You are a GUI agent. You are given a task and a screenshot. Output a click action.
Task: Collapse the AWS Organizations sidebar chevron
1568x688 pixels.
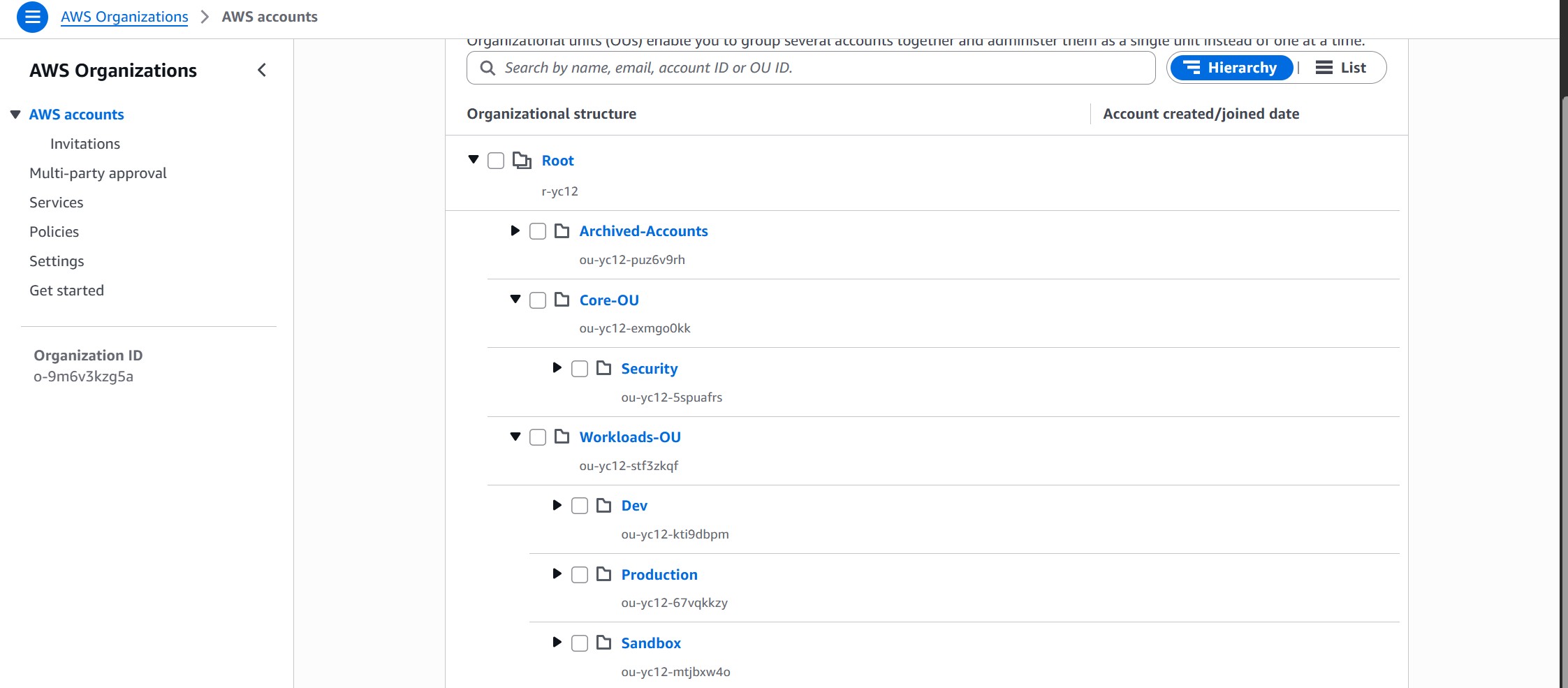tap(262, 70)
